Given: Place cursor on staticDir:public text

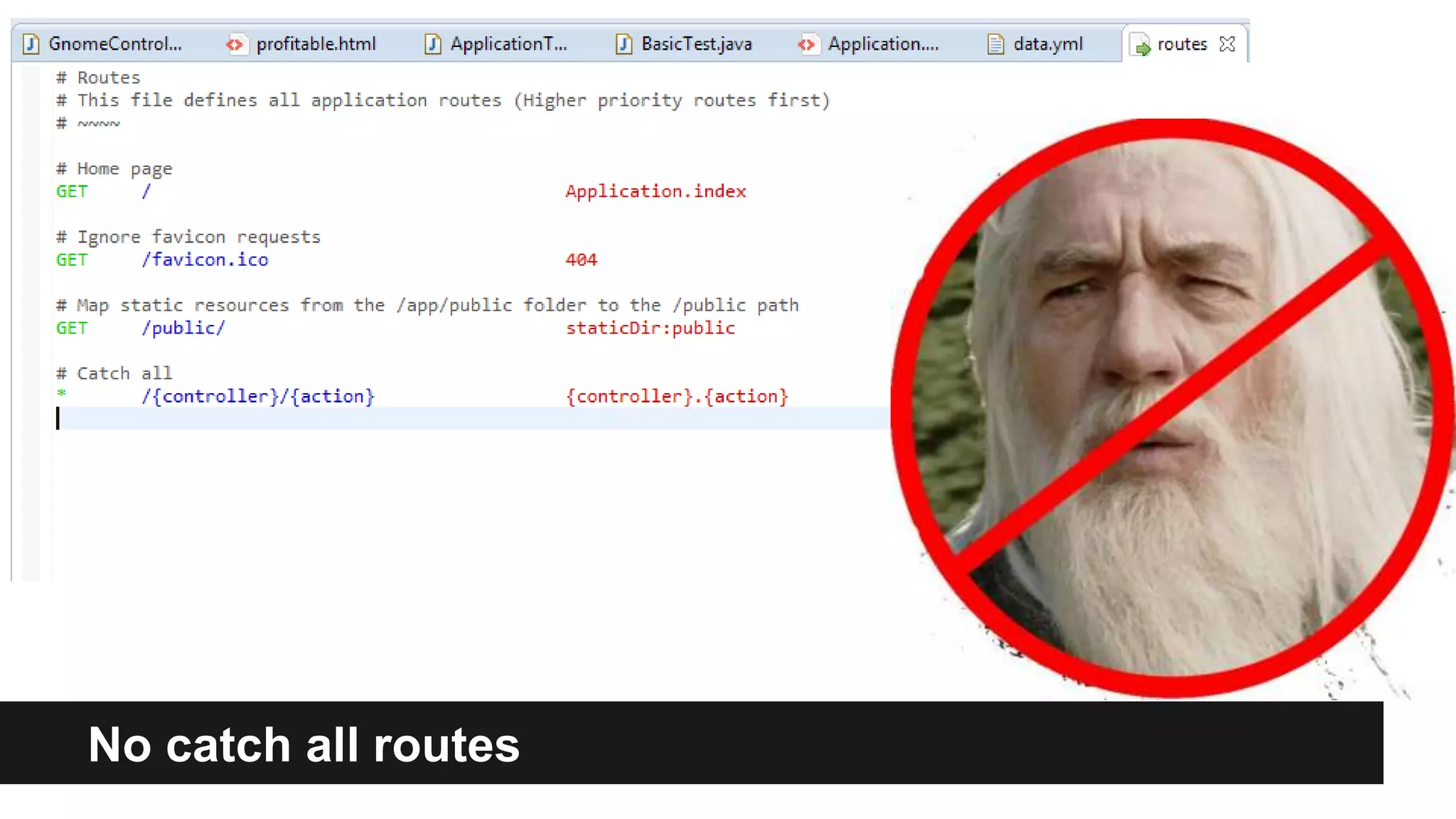Looking at the screenshot, I should [x=650, y=328].
